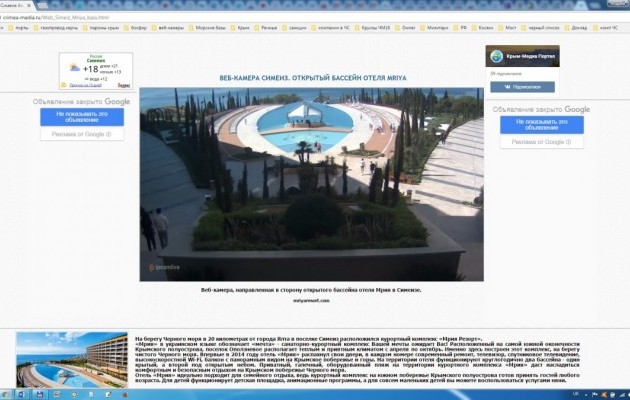Open the 'Круизы ЧМ18' bookmark folder
The height and width of the screenshot is (400, 630).
[372, 28]
